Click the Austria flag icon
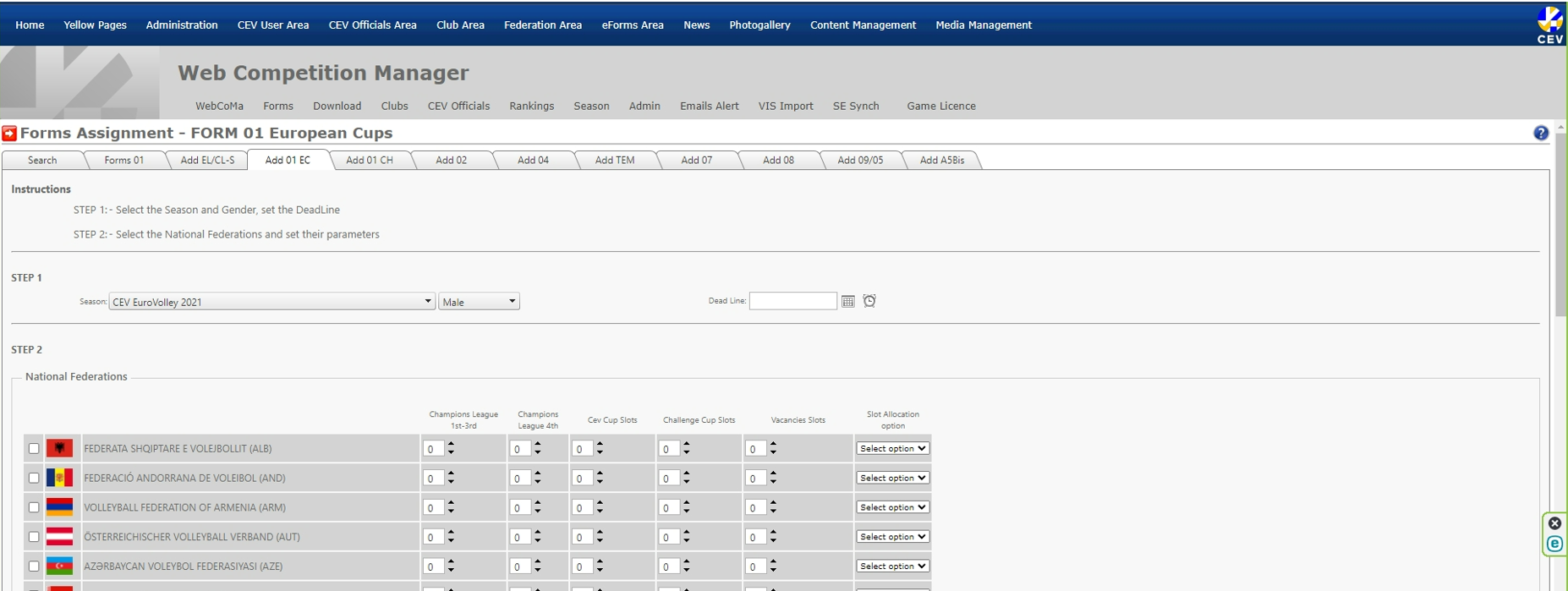The height and width of the screenshot is (591, 1568). pos(59,537)
